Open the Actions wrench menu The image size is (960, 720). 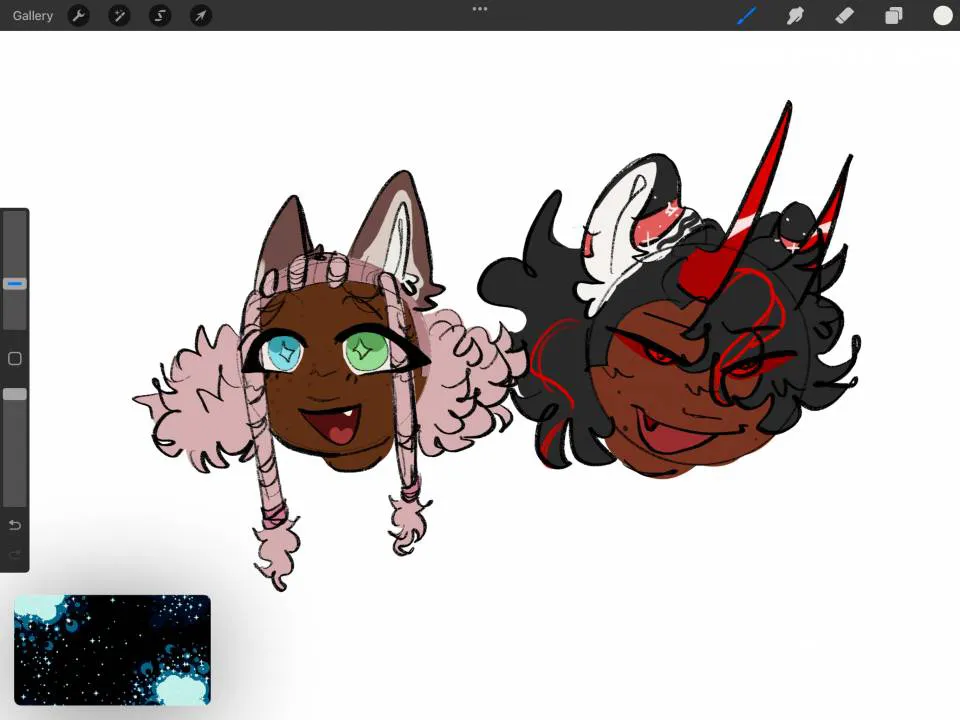(x=78, y=16)
